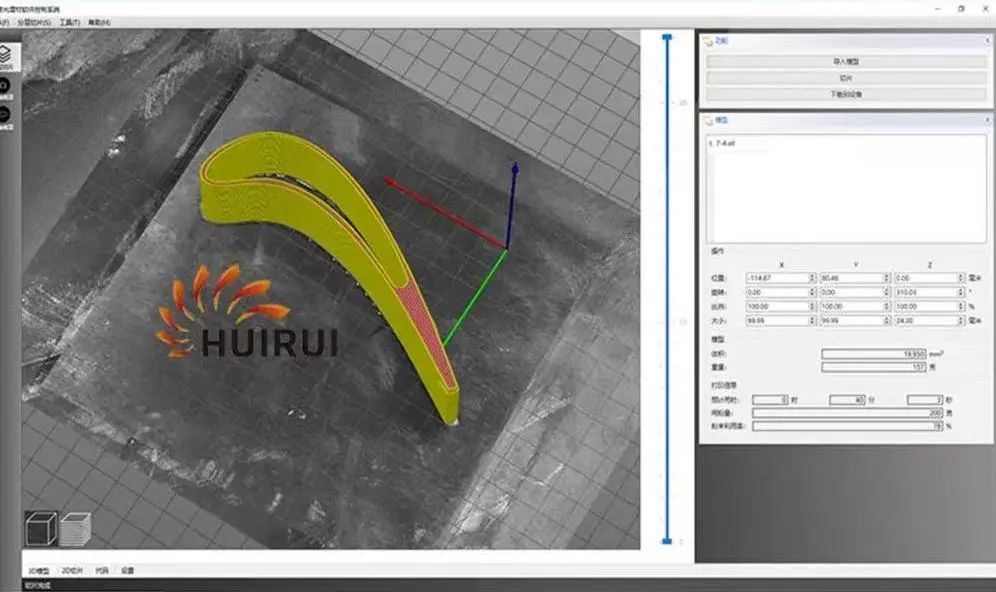Click the Import Model button

click(846, 62)
